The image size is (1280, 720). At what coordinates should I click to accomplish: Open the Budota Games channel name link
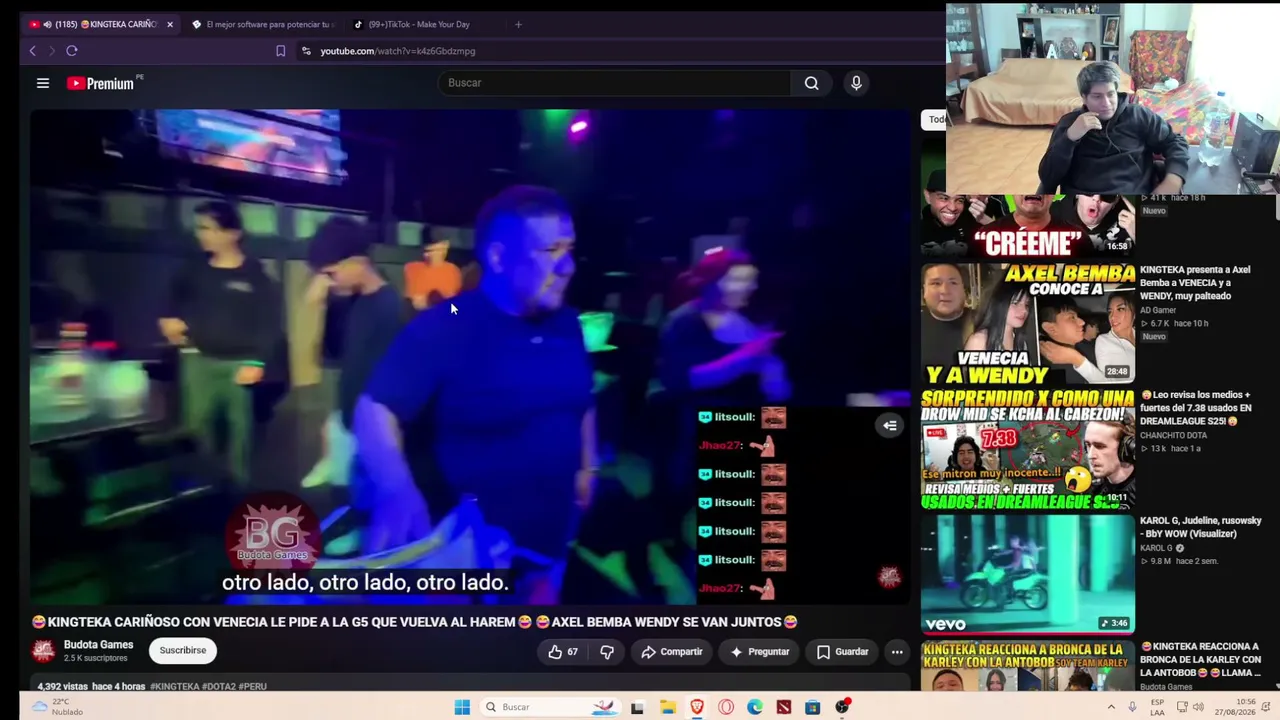click(98, 645)
